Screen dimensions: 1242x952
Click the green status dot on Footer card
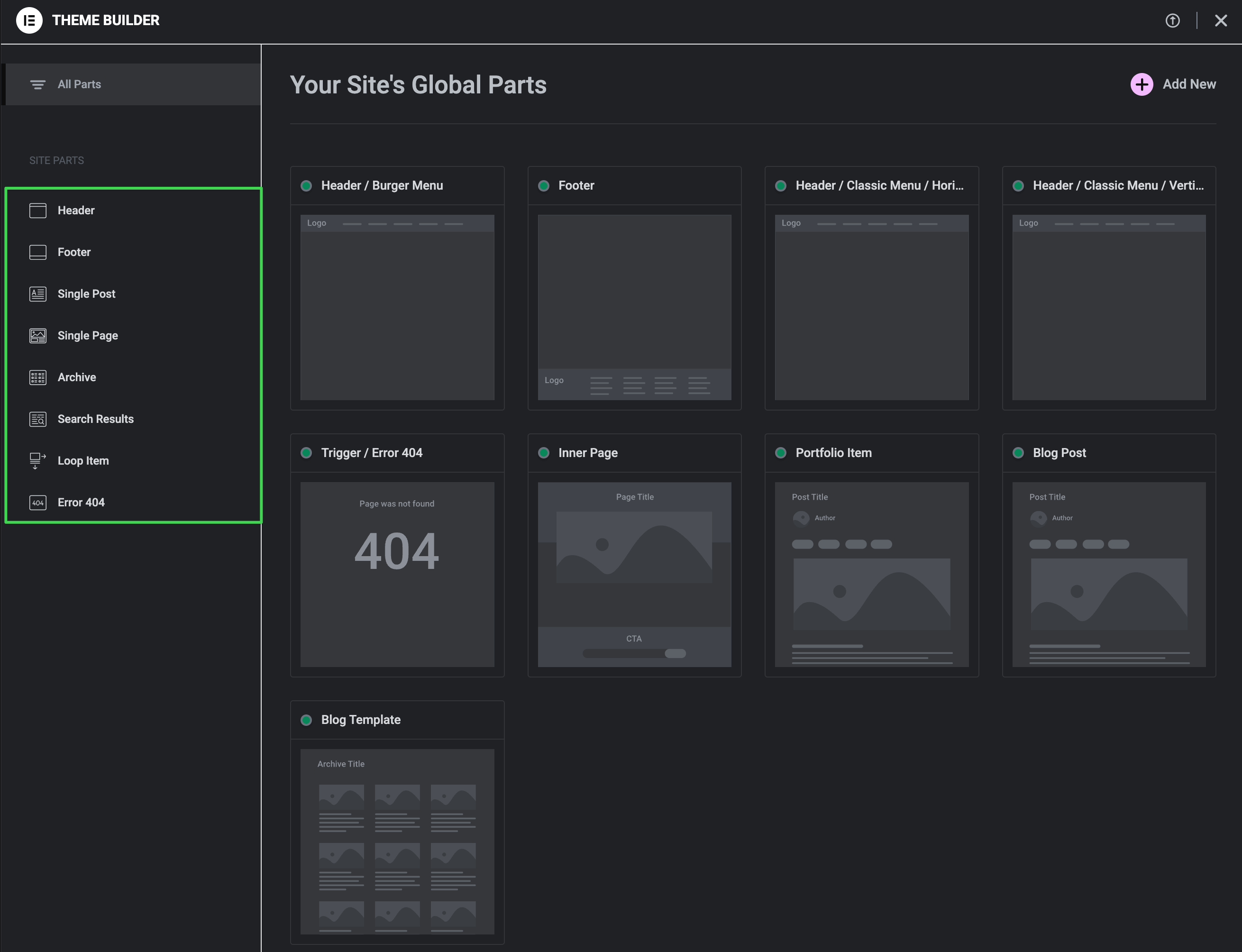(543, 186)
